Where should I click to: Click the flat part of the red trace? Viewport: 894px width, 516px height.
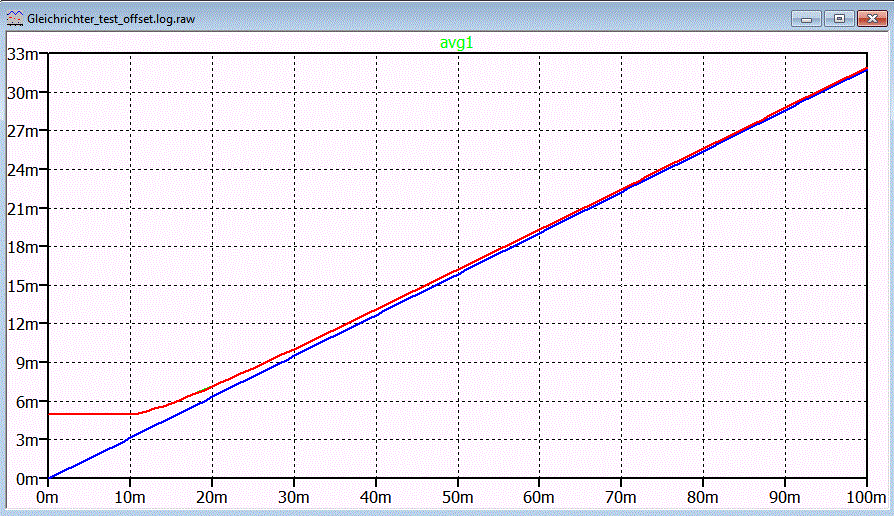tap(91, 414)
